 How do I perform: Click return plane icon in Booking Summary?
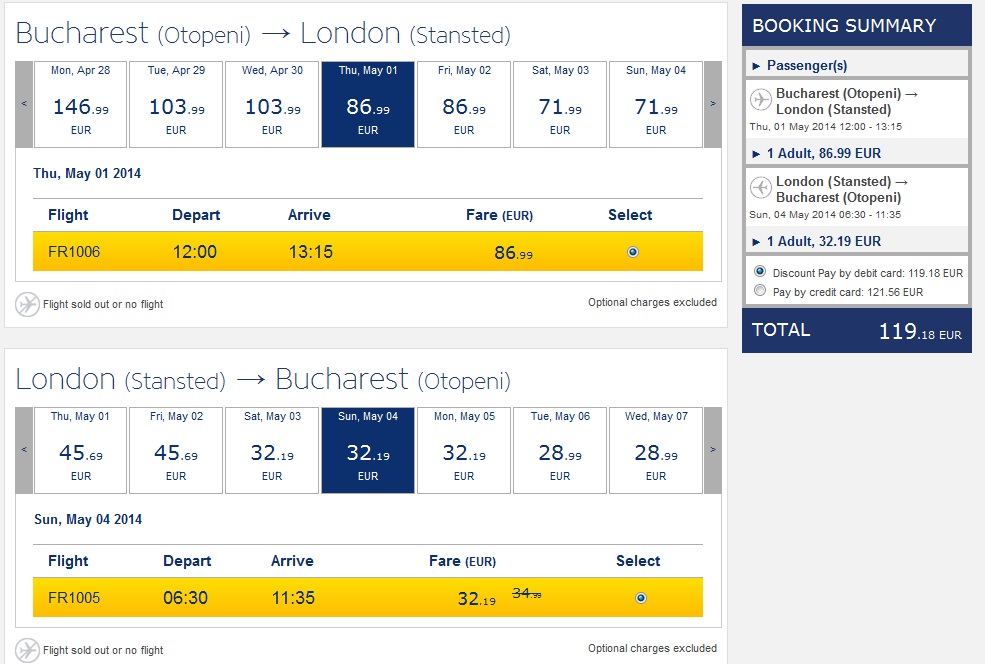[761, 188]
